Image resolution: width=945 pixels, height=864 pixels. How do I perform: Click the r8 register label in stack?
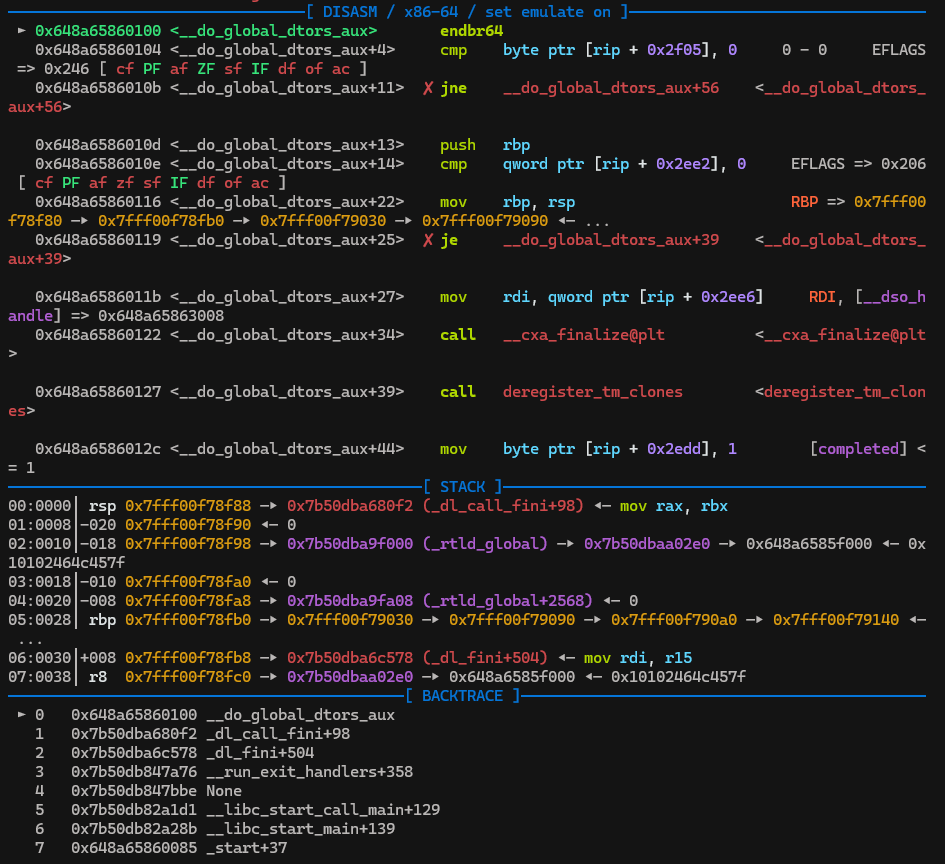(x=98, y=677)
